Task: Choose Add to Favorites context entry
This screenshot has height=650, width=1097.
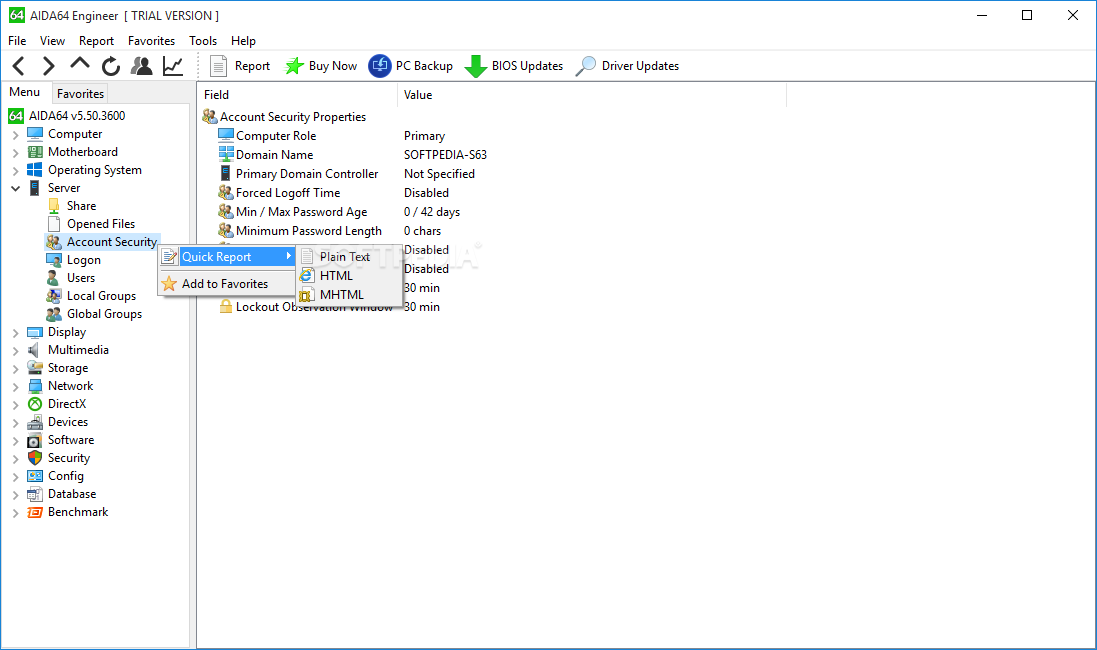Action: point(227,283)
